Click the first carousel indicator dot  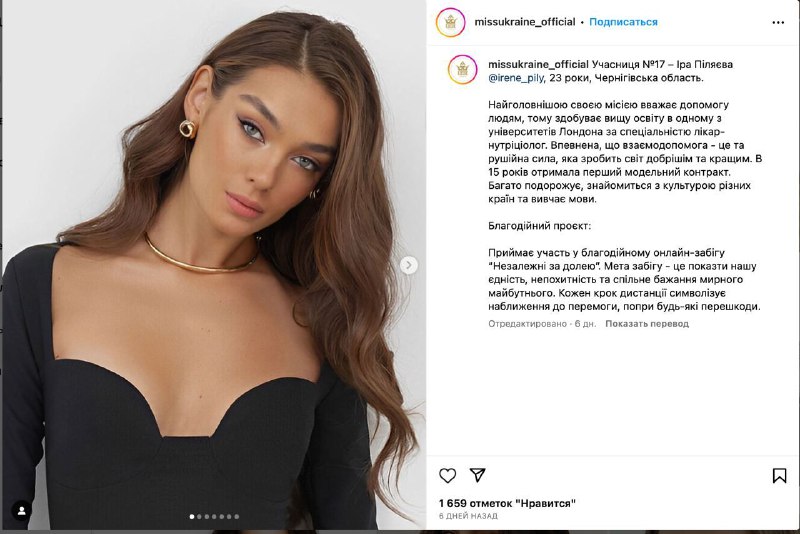(x=192, y=517)
